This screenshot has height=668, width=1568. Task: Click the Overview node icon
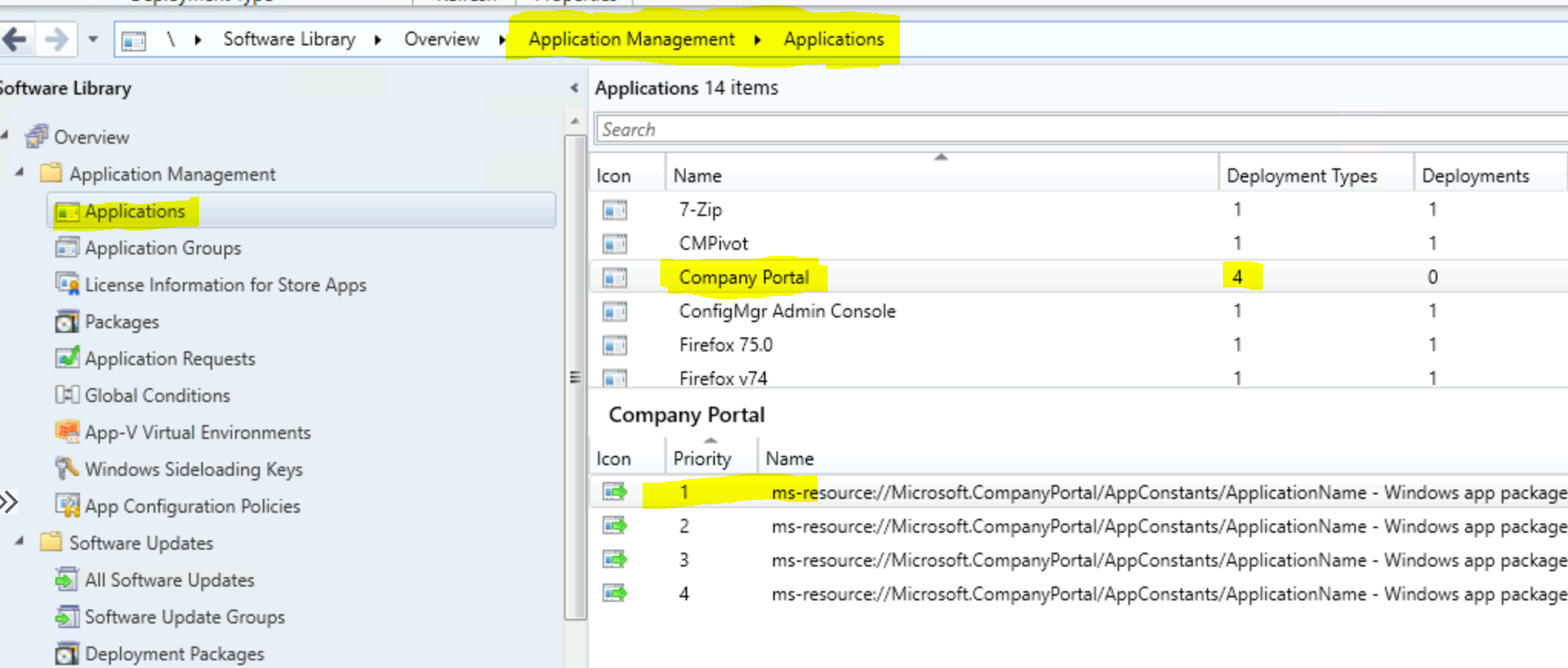click(36, 137)
